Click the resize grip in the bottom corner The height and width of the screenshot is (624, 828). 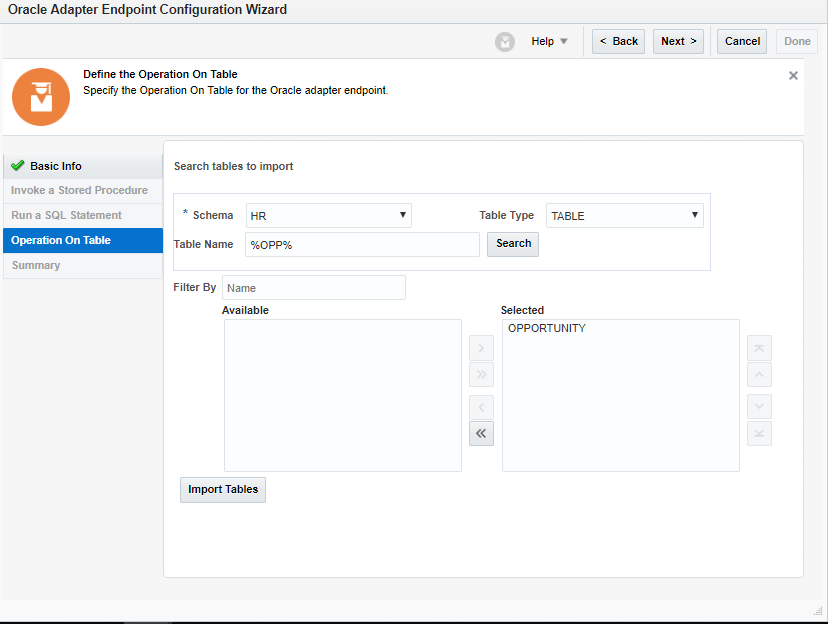pyautogui.click(x=818, y=611)
